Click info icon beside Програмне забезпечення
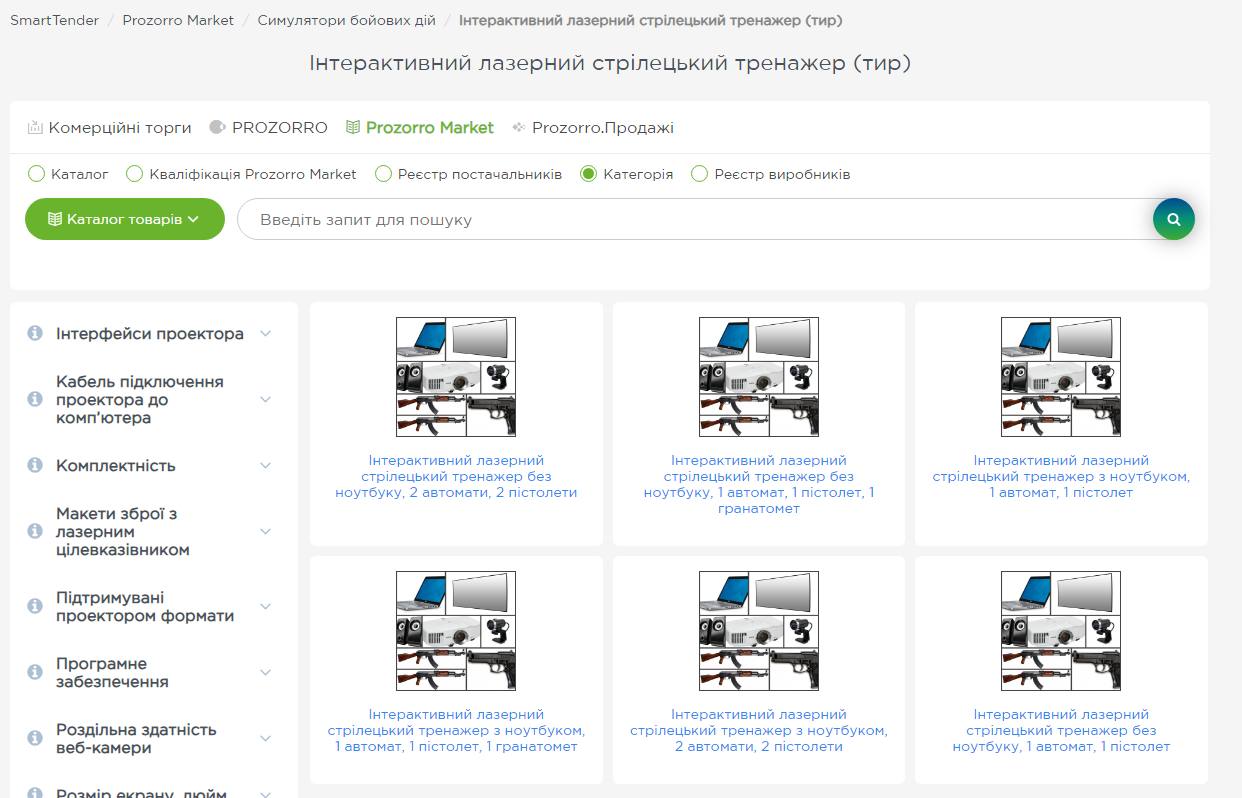Image resolution: width=1242 pixels, height=798 pixels. pyautogui.click(x=35, y=672)
